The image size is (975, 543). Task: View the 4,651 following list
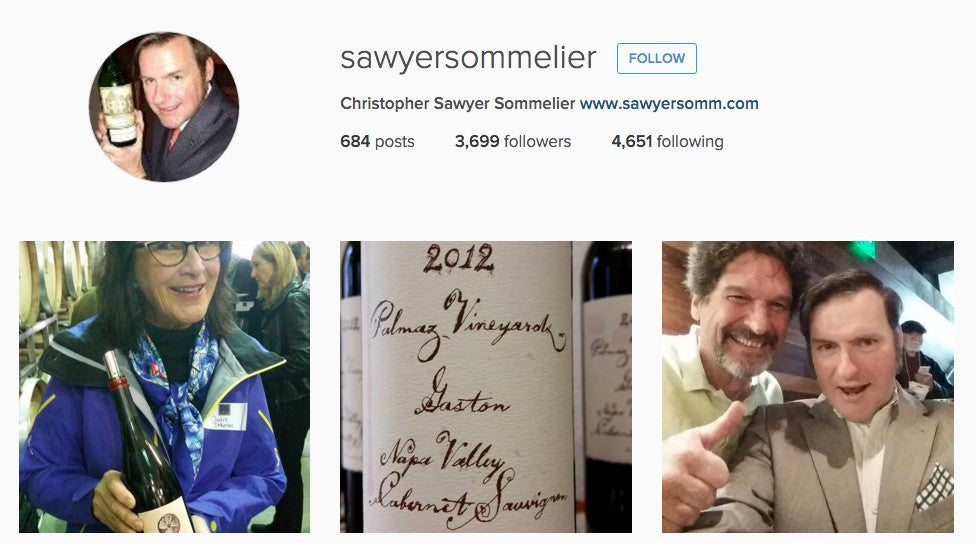[667, 142]
